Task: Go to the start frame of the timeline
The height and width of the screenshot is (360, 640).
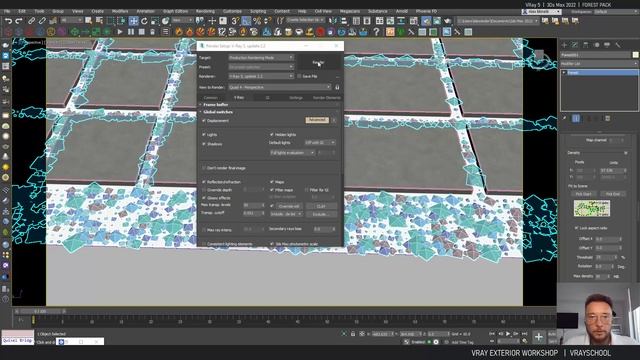Action: tap(492, 334)
